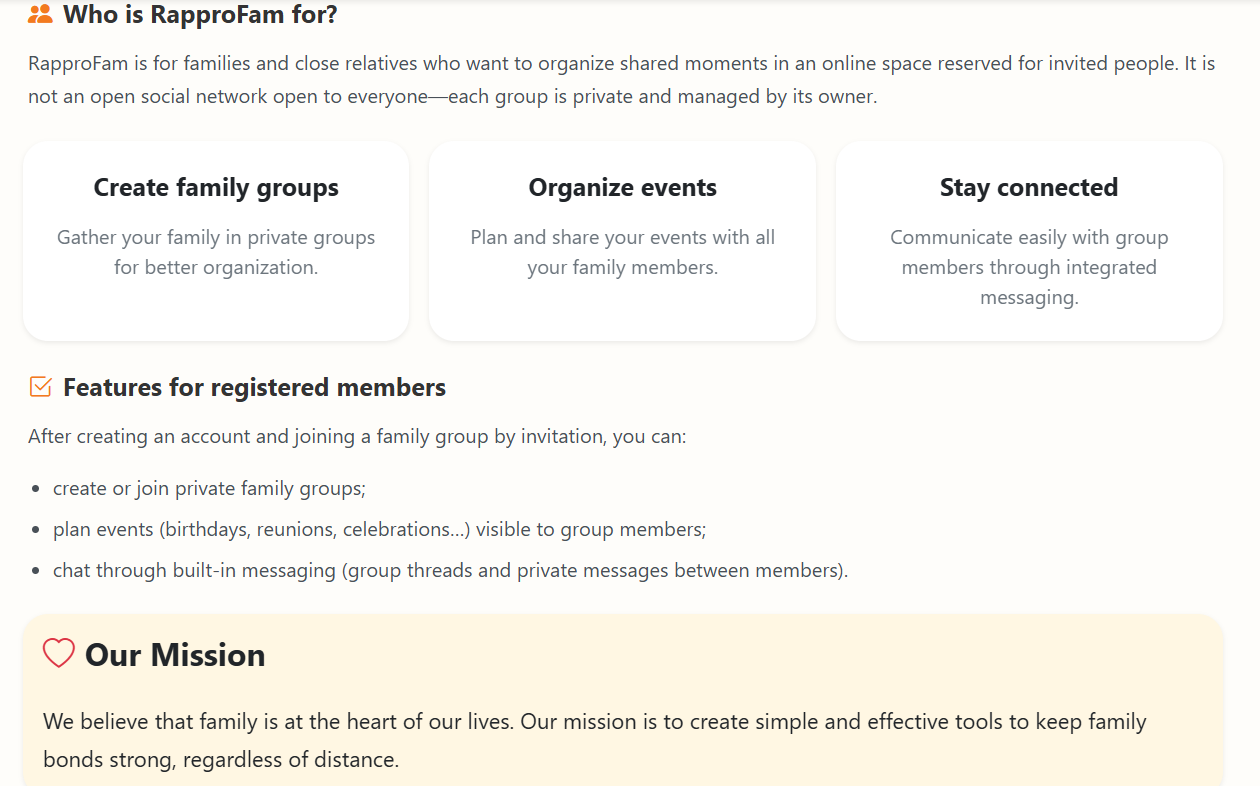Select the Stay connected card title
Viewport: 1260px width, 786px height.
point(1029,188)
